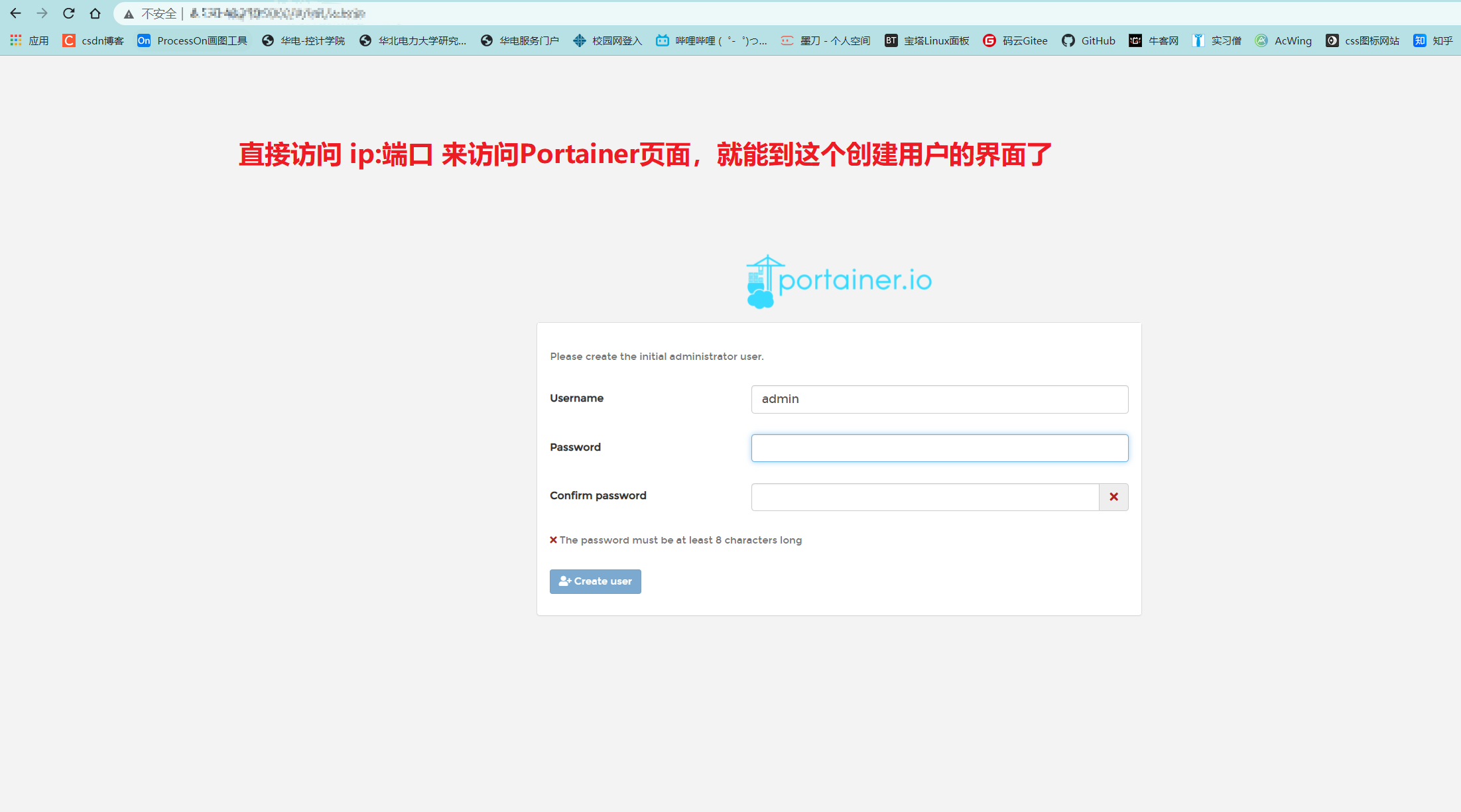1461x812 pixels.
Task: Open the 校园网登入 bookmark
Action: click(607, 40)
